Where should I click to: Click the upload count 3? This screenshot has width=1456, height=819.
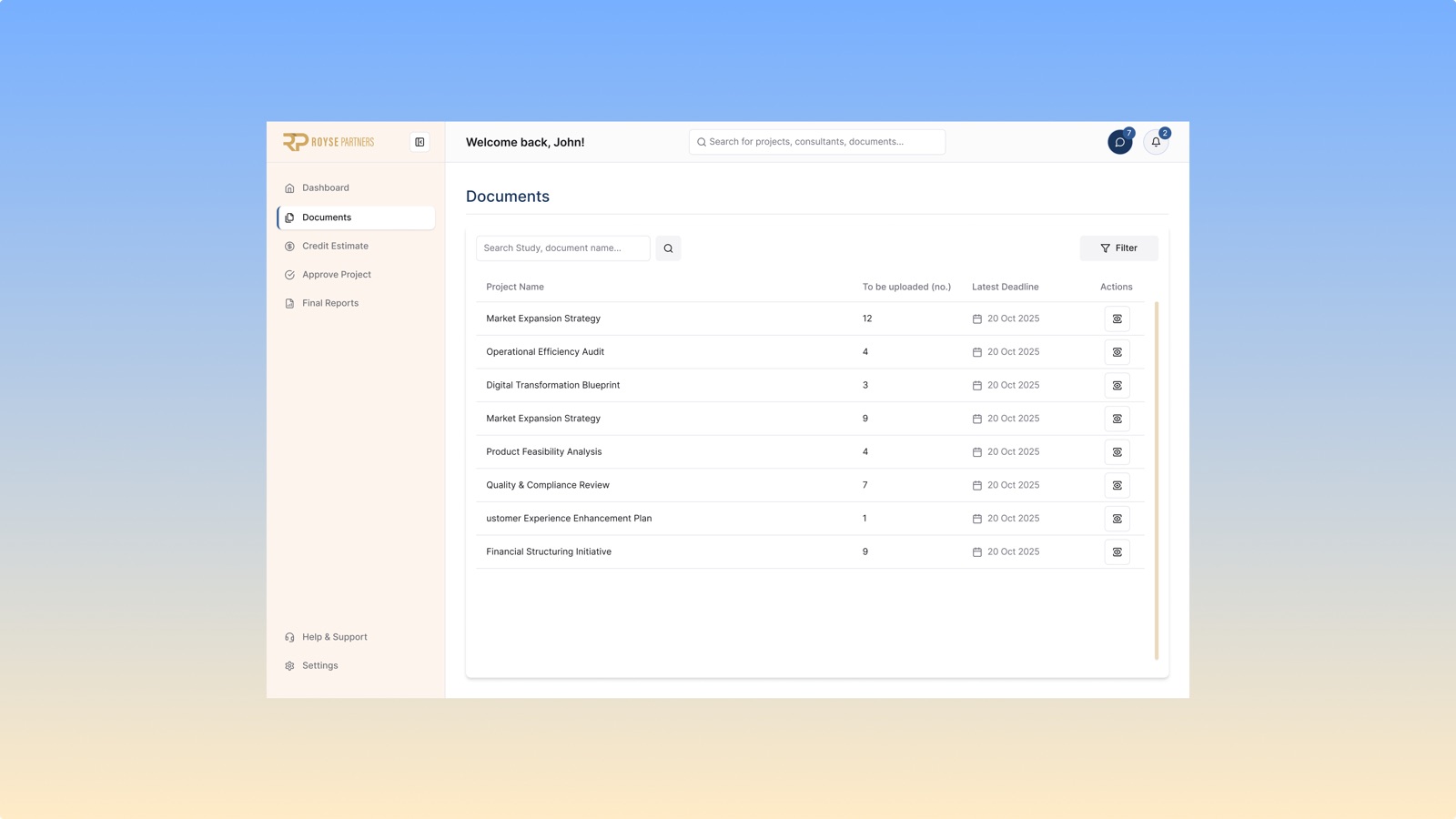(x=865, y=385)
